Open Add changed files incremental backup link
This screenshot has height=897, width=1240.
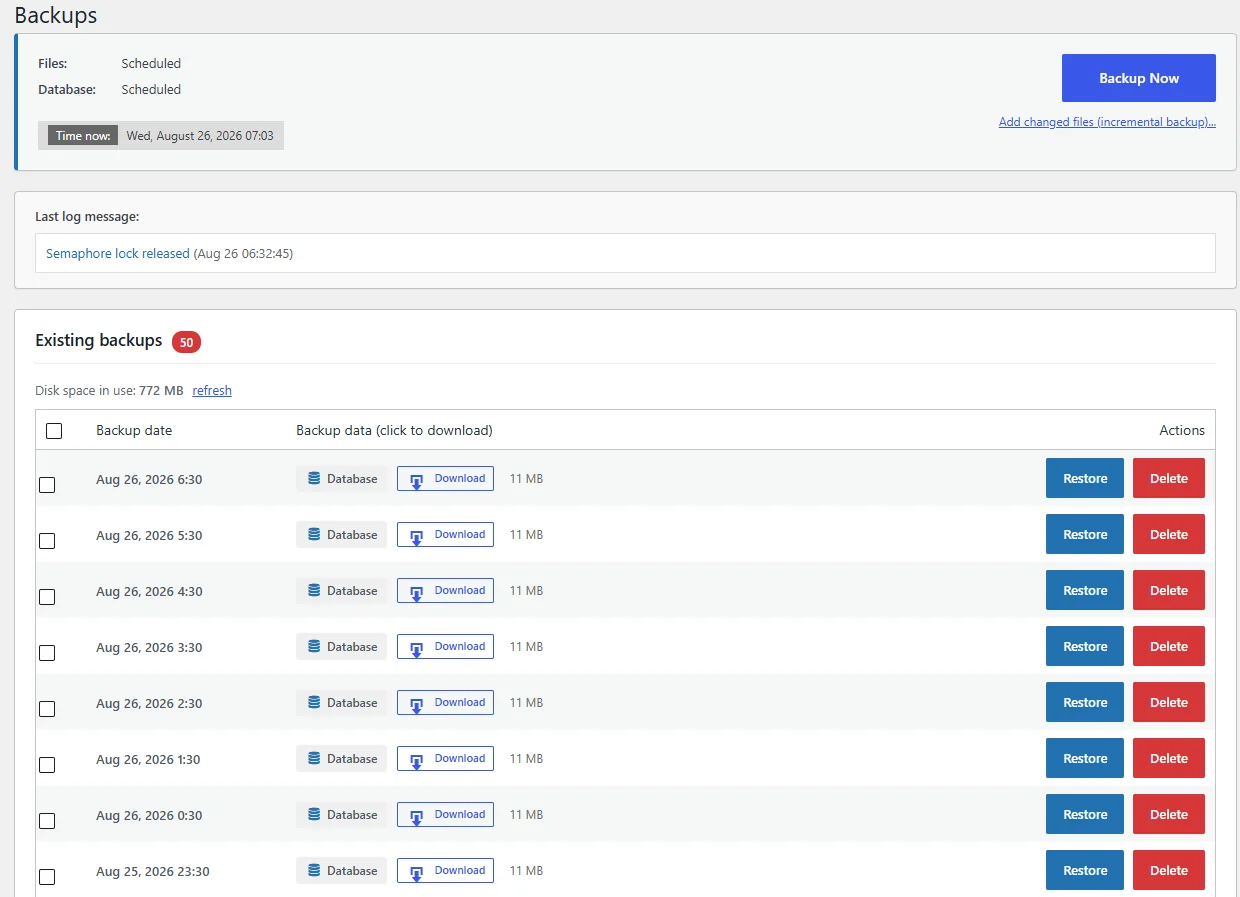1107,122
